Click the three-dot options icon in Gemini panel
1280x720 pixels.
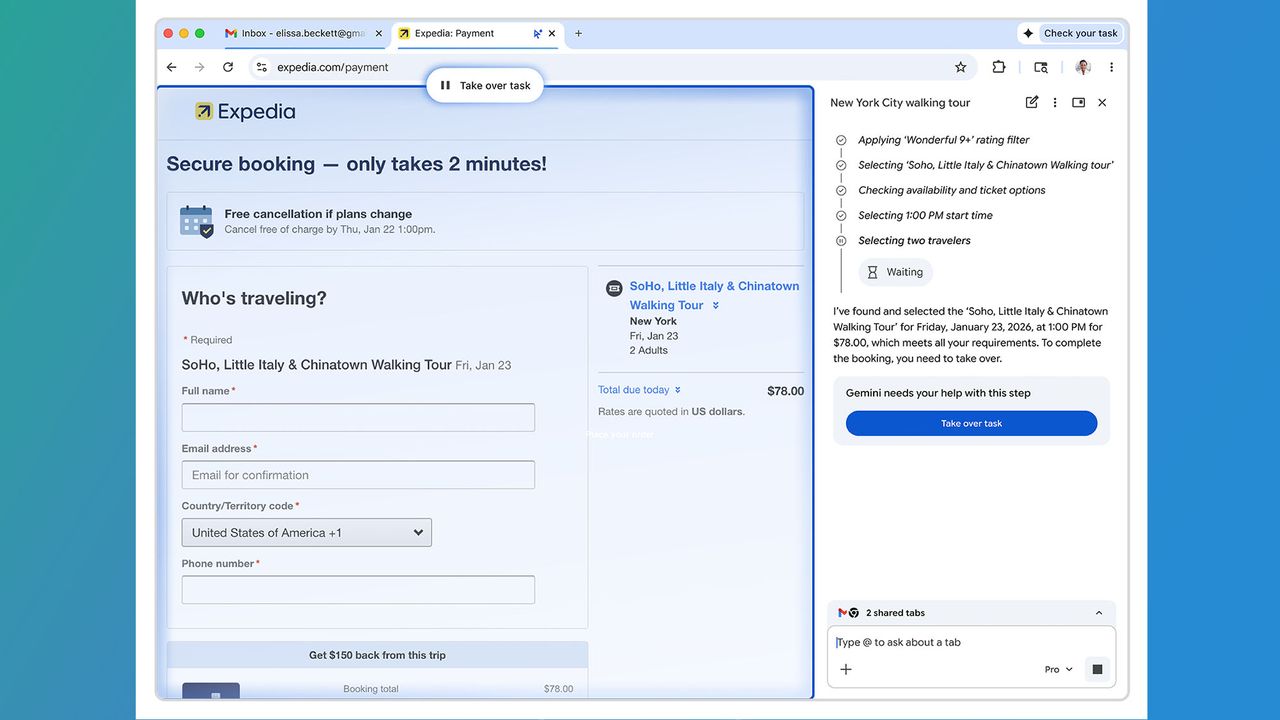tap(1055, 102)
